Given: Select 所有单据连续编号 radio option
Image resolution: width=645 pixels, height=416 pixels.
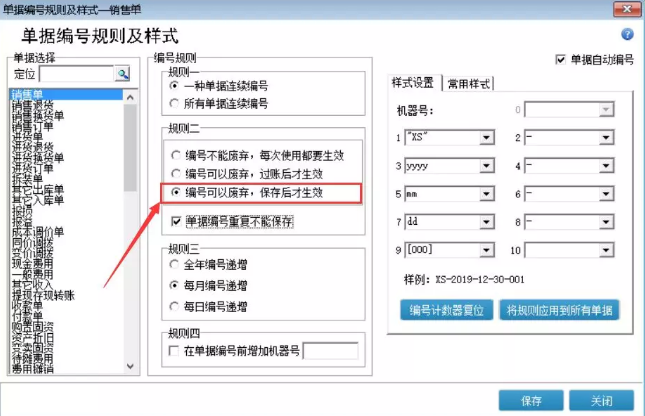Looking at the screenshot, I should tap(174, 103).
